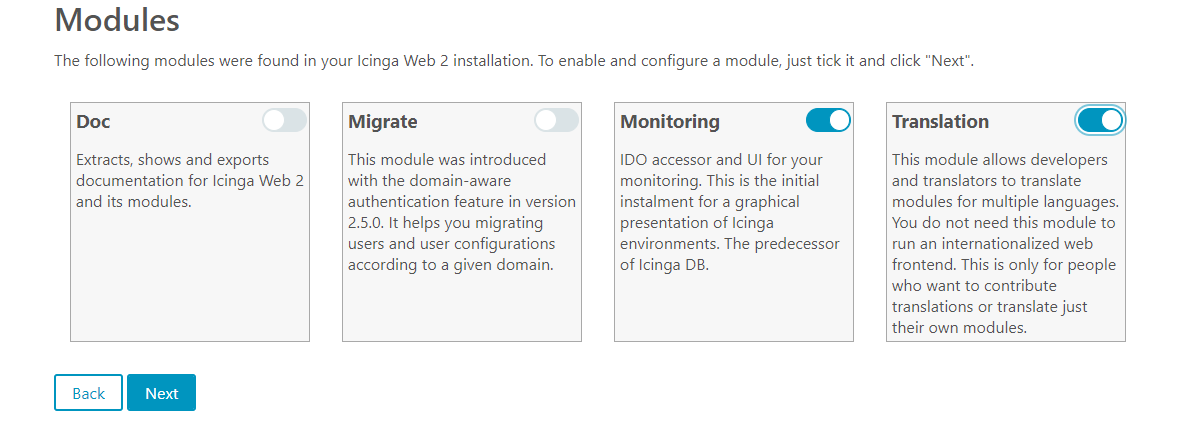This screenshot has width=1202, height=427.
Task: Click the Modules page heading
Action: pos(117,19)
